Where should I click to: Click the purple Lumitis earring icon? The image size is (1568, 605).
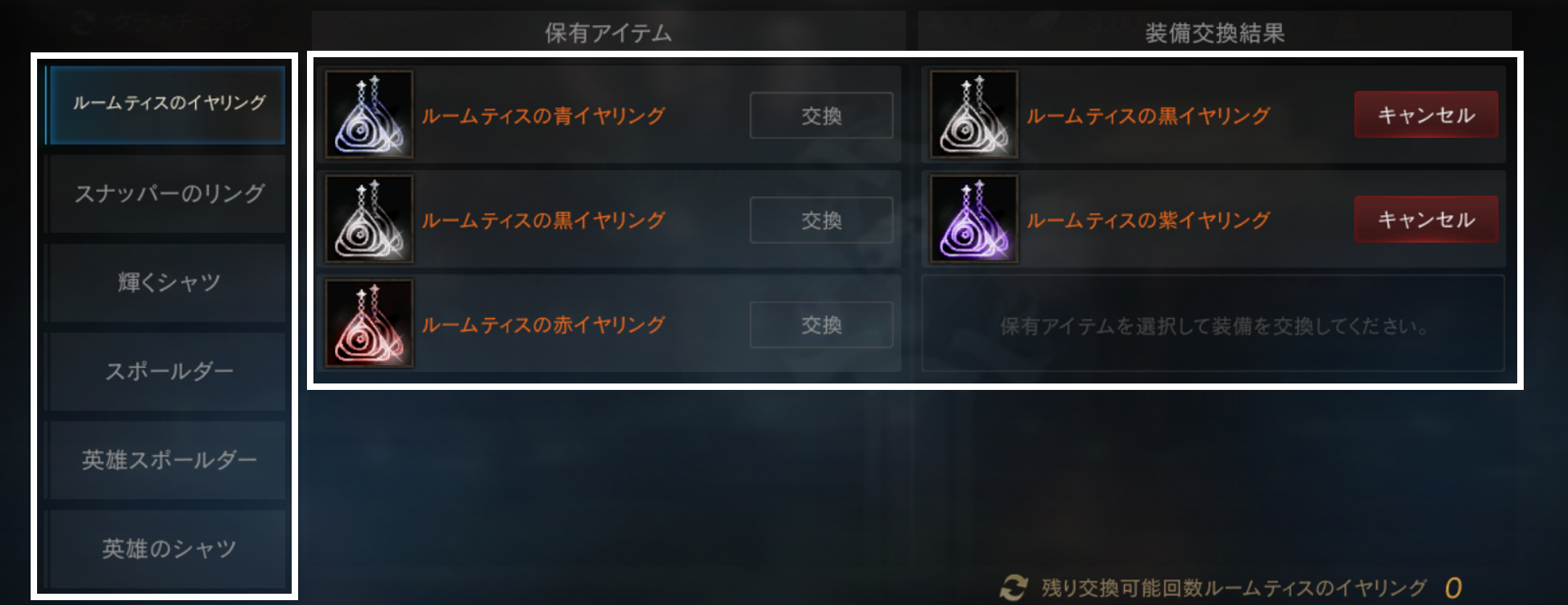[974, 219]
